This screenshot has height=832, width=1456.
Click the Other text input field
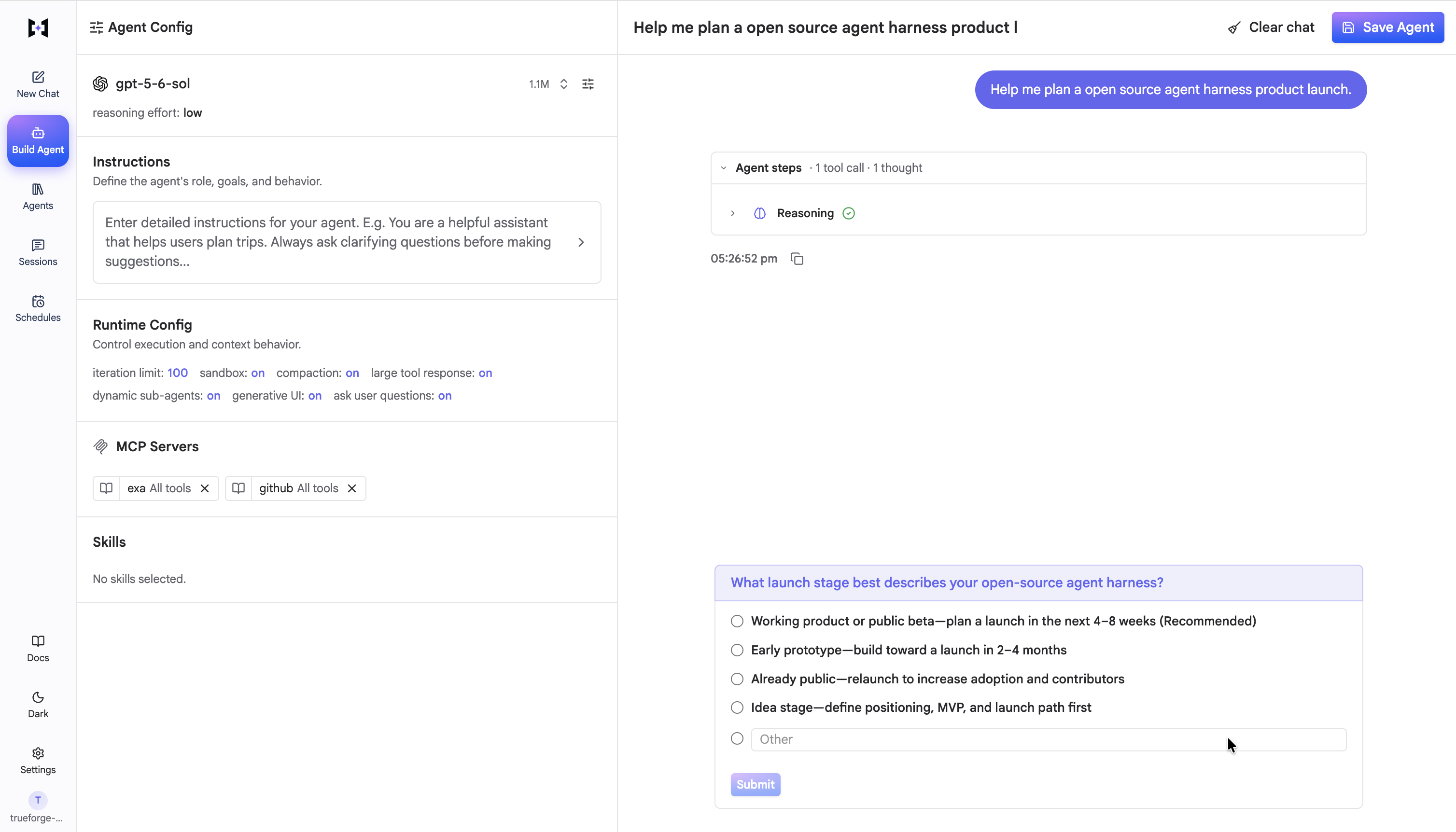[x=1049, y=739]
